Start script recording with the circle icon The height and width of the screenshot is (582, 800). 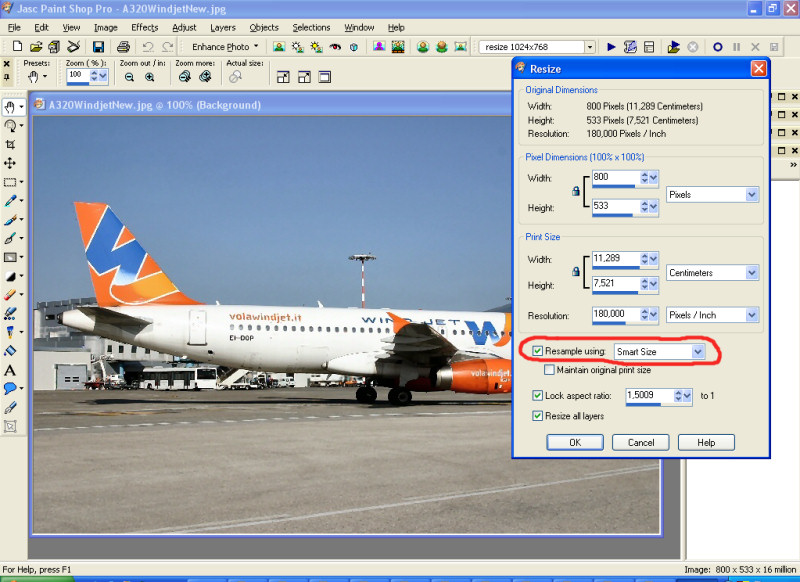click(717, 47)
